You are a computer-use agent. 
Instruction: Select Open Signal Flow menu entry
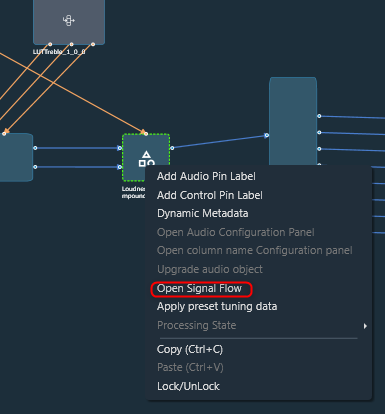coord(199,288)
